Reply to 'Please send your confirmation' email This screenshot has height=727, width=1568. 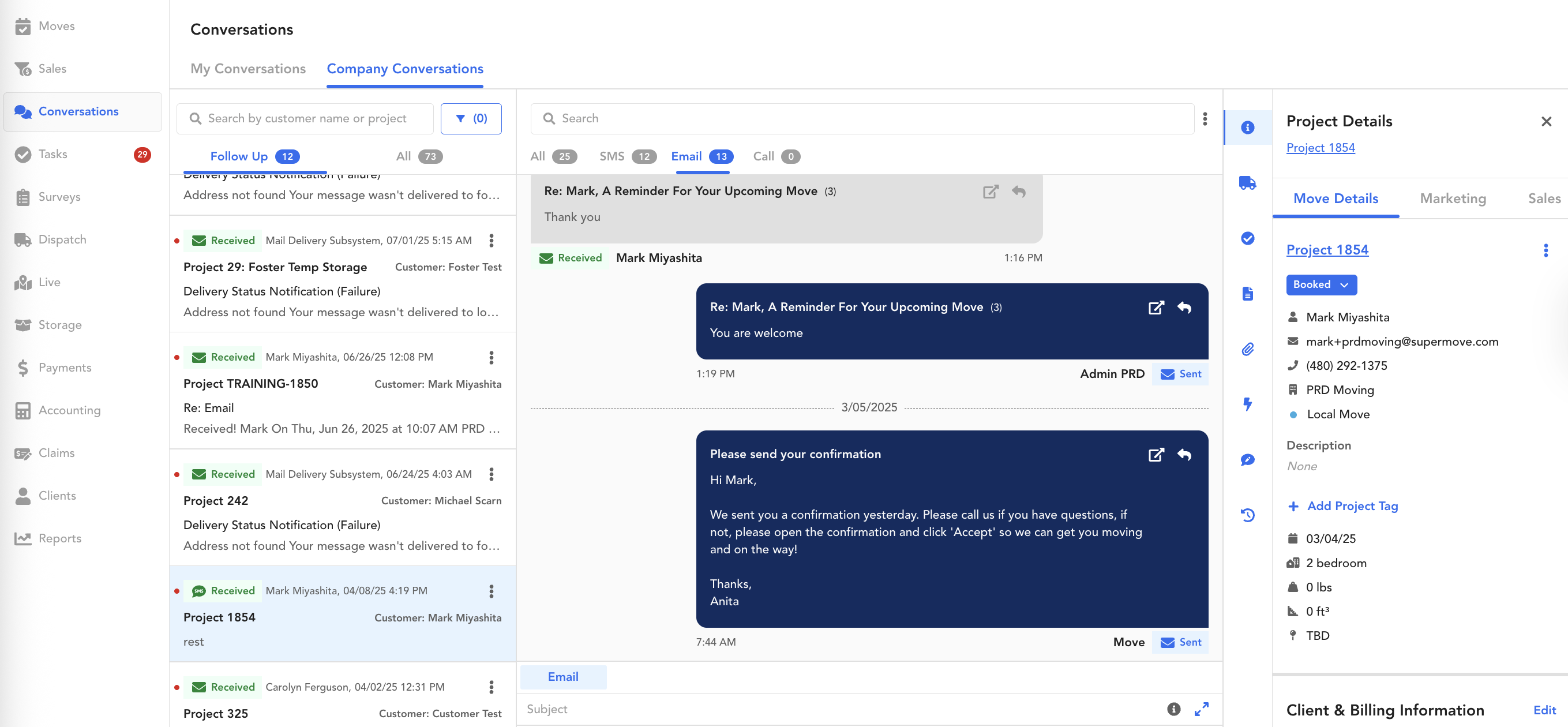[1184, 455]
